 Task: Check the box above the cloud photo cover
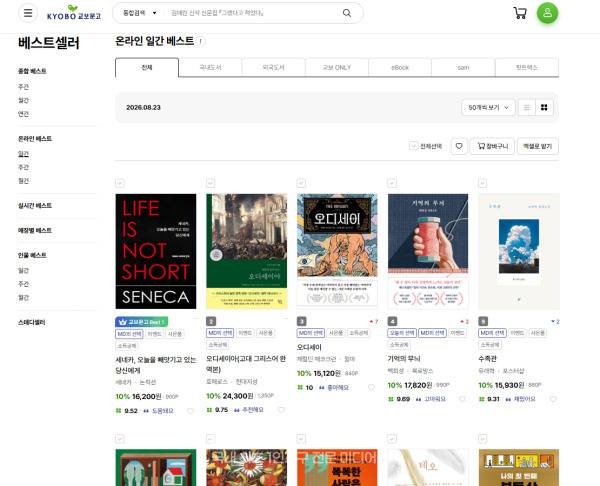(x=483, y=183)
